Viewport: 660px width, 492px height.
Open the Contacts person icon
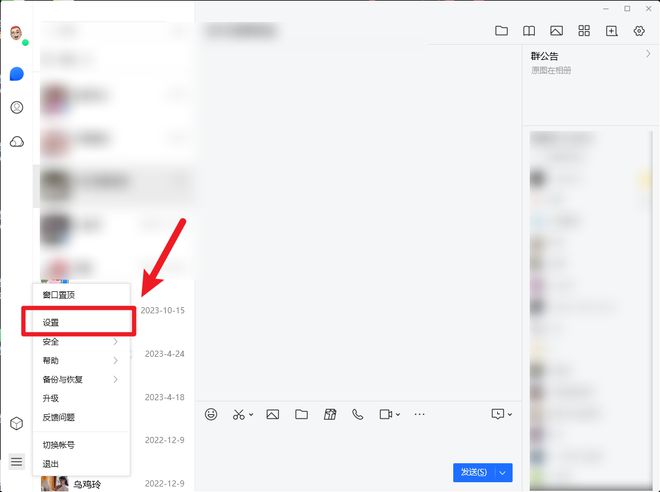point(17,107)
